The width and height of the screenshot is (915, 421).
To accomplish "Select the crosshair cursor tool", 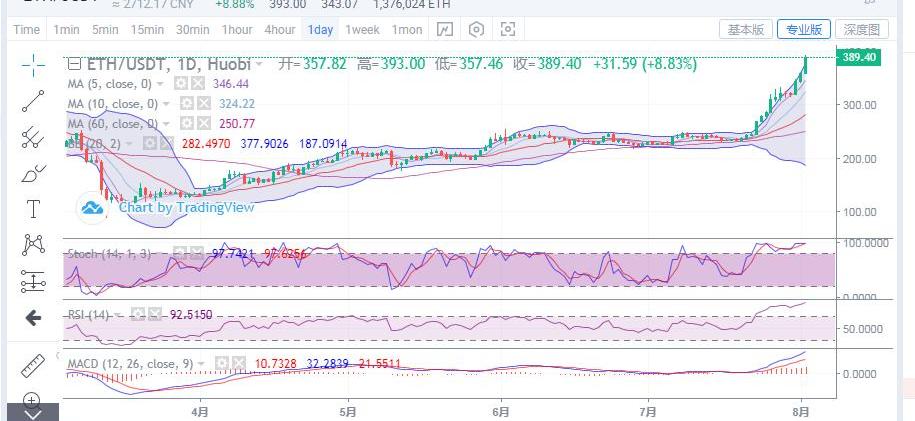I will click(33, 65).
